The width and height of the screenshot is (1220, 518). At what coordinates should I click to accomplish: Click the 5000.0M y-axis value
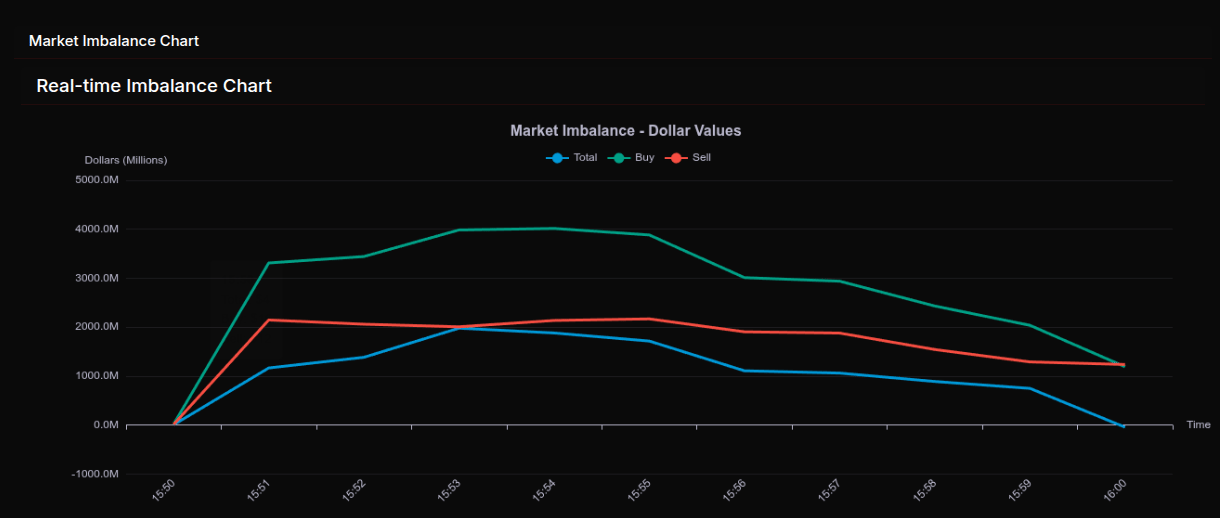(97, 180)
